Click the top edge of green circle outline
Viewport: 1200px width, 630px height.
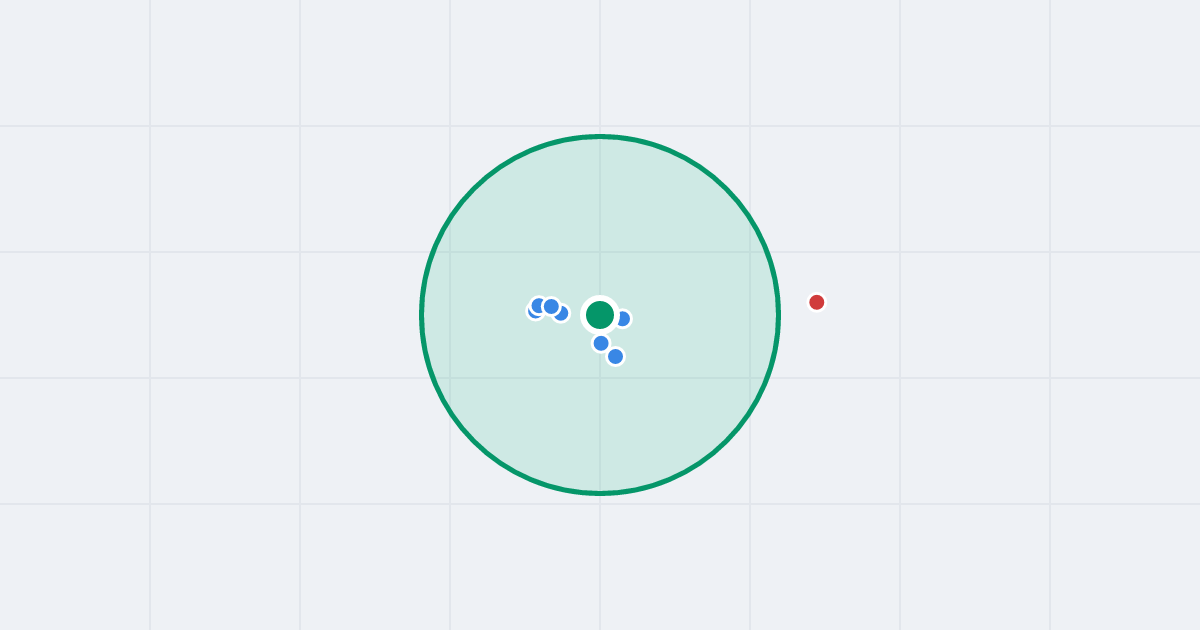[600, 137]
